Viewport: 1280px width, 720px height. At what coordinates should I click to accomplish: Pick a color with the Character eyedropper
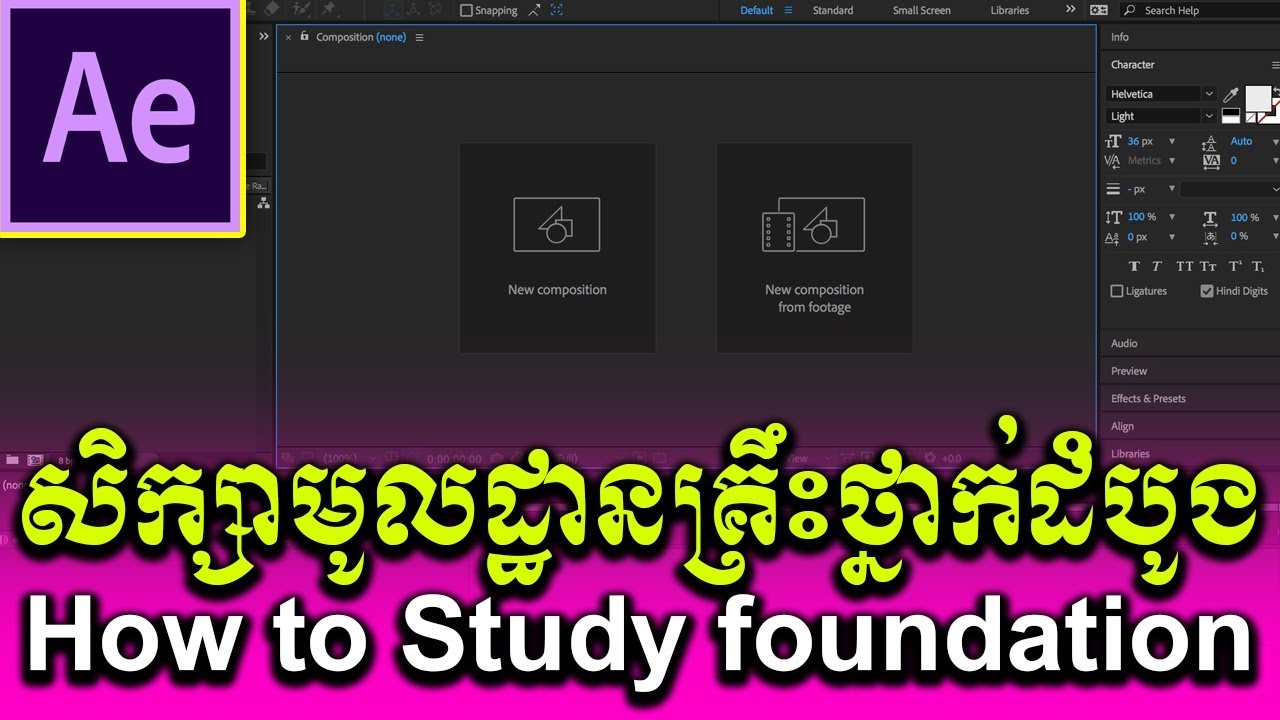(x=1231, y=95)
